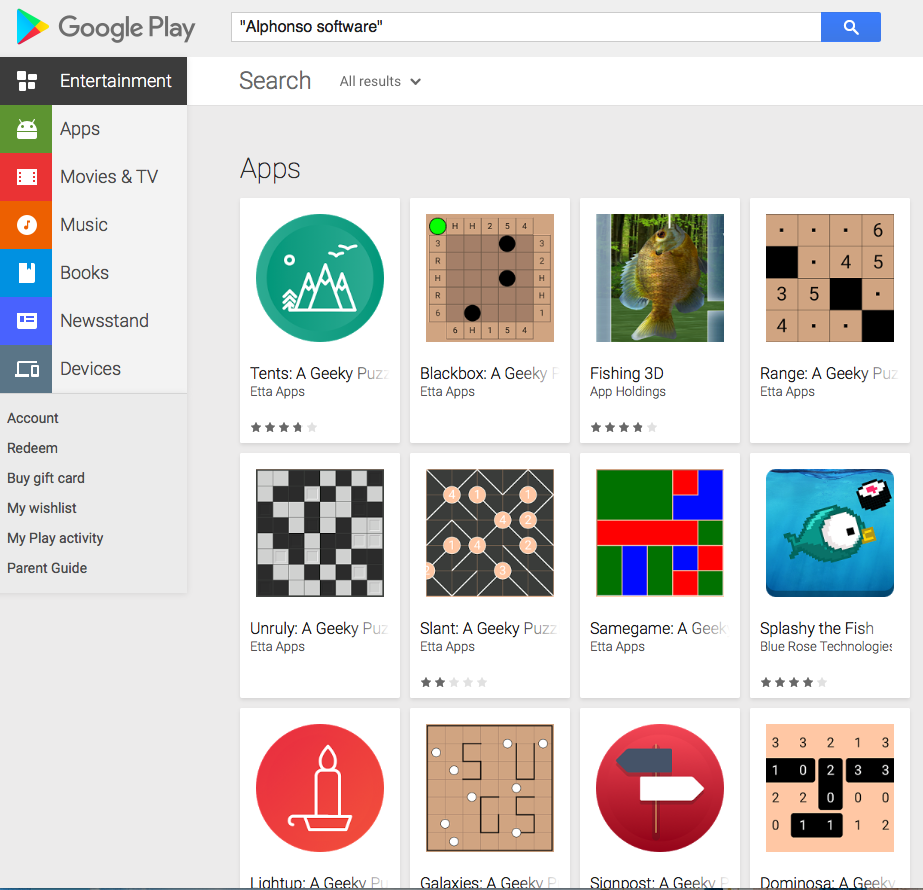Open the Unruly checkerboard app icon
This screenshot has width=923, height=890.
[320, 533]
